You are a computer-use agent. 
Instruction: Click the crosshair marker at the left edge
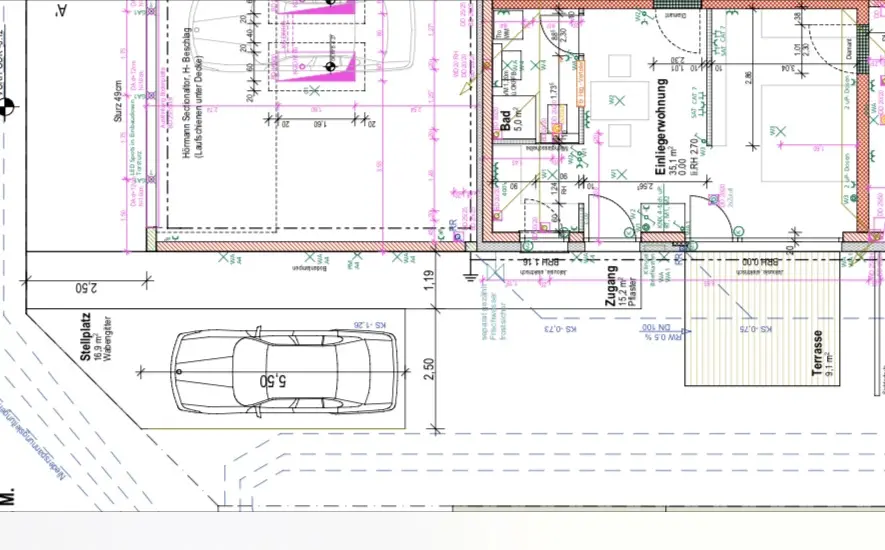[x=7, y=103]
